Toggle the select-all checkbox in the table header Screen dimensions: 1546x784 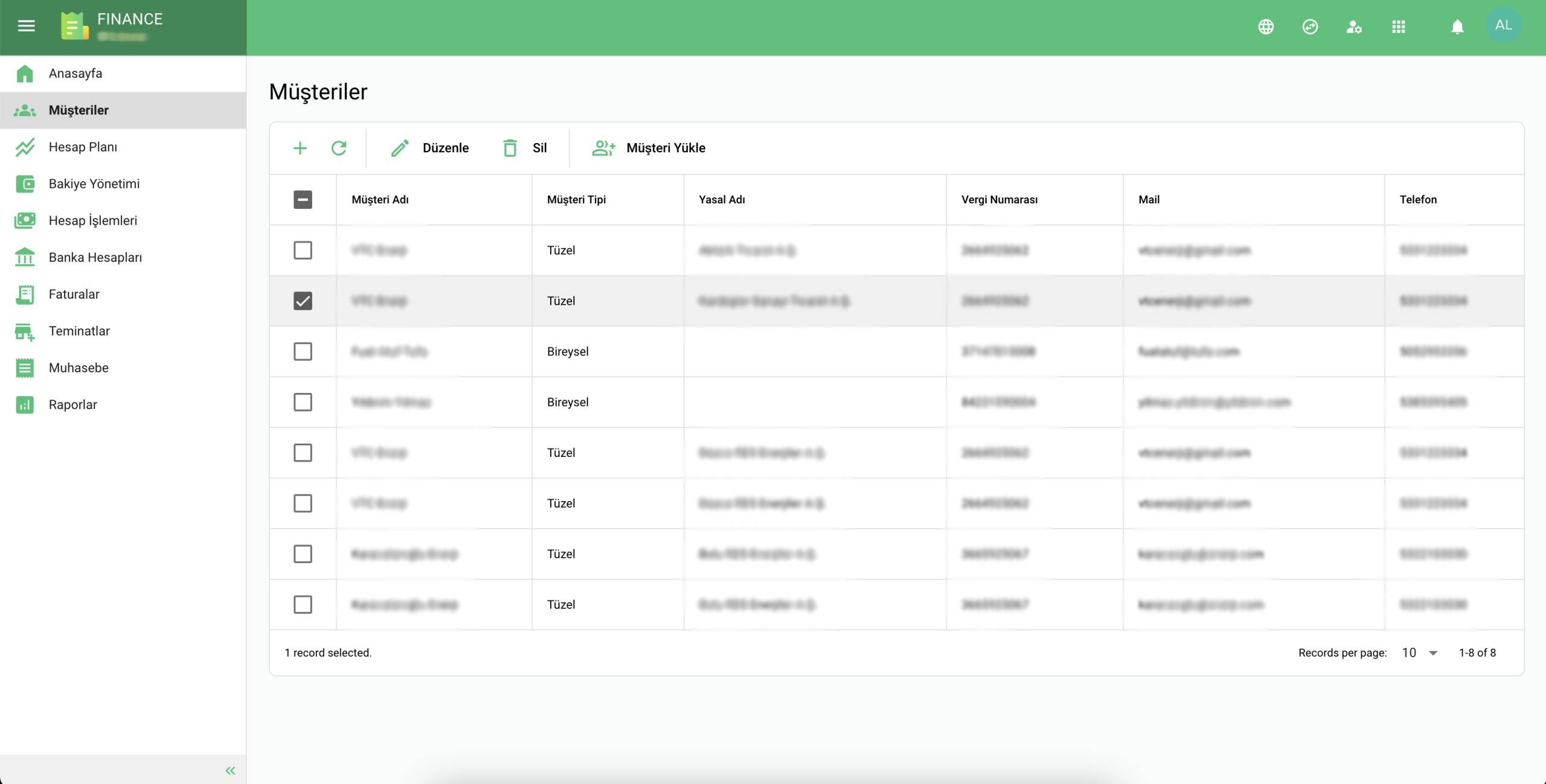click(x=303, y=199)
